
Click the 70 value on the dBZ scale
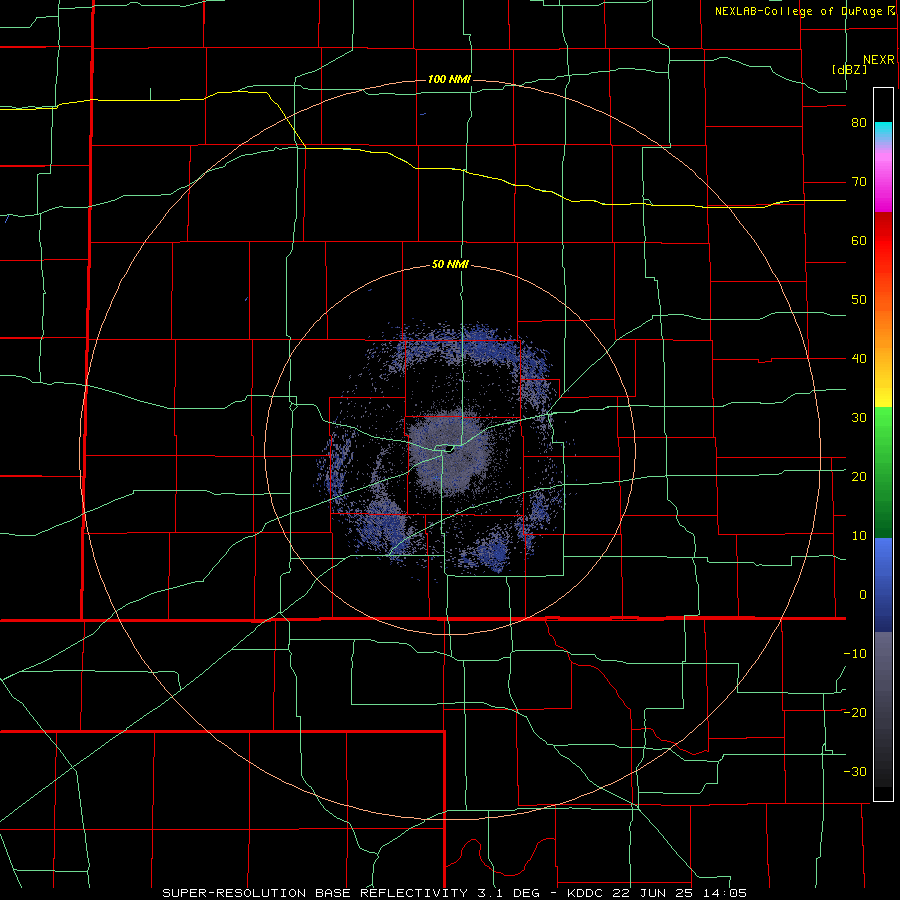point(859,182)
